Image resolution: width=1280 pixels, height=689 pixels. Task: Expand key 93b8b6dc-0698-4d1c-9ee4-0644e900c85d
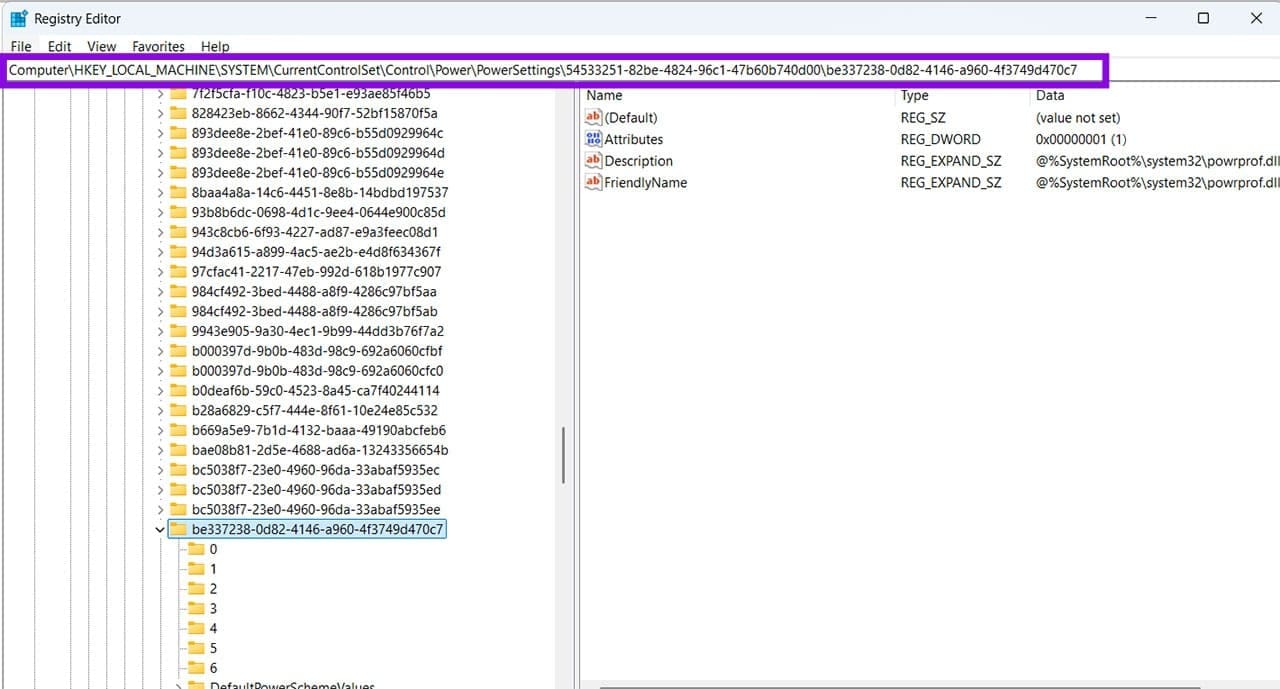160,212
